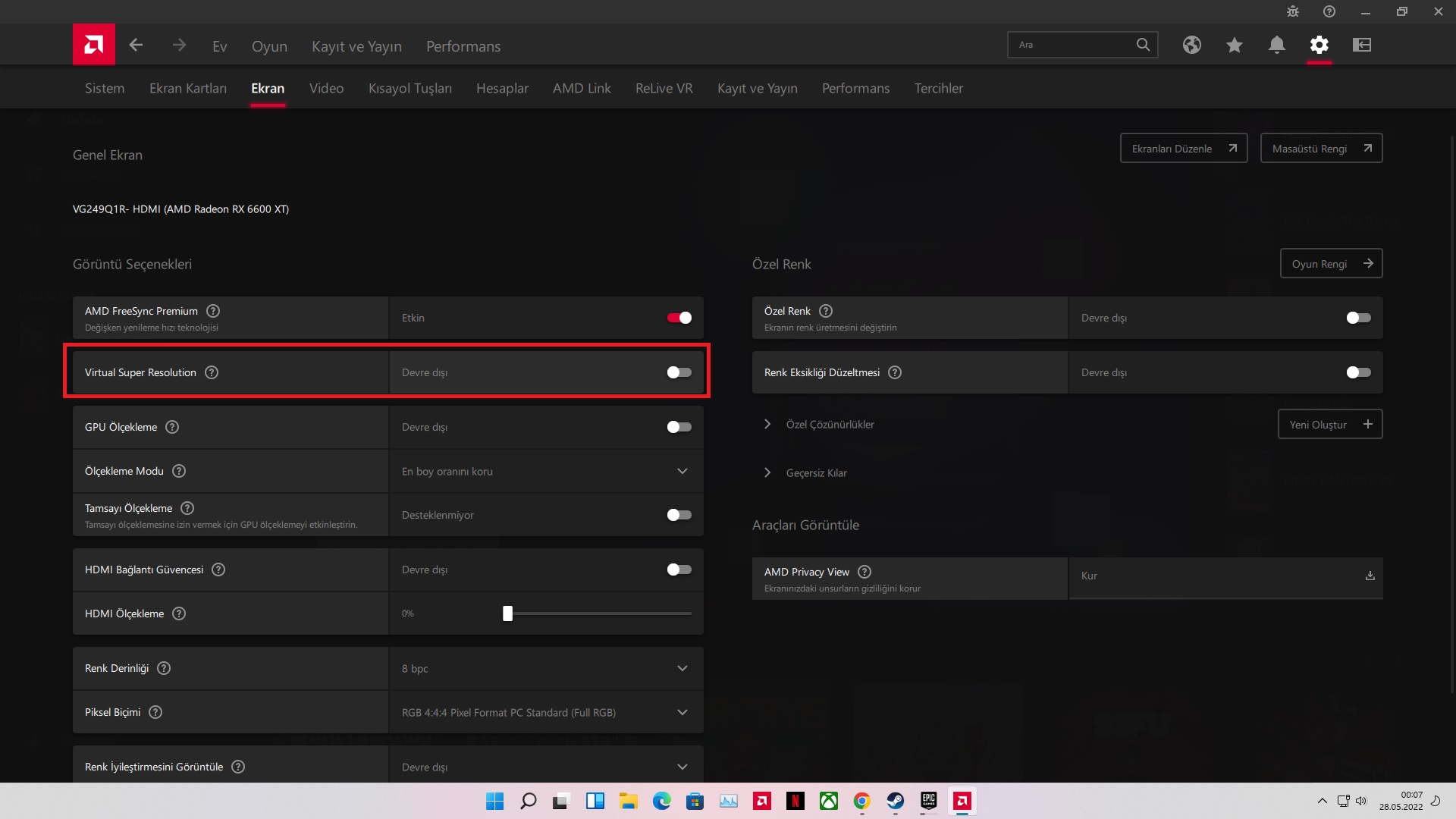Open the Kısayol Tuşları tab

(x=410, y=89)
